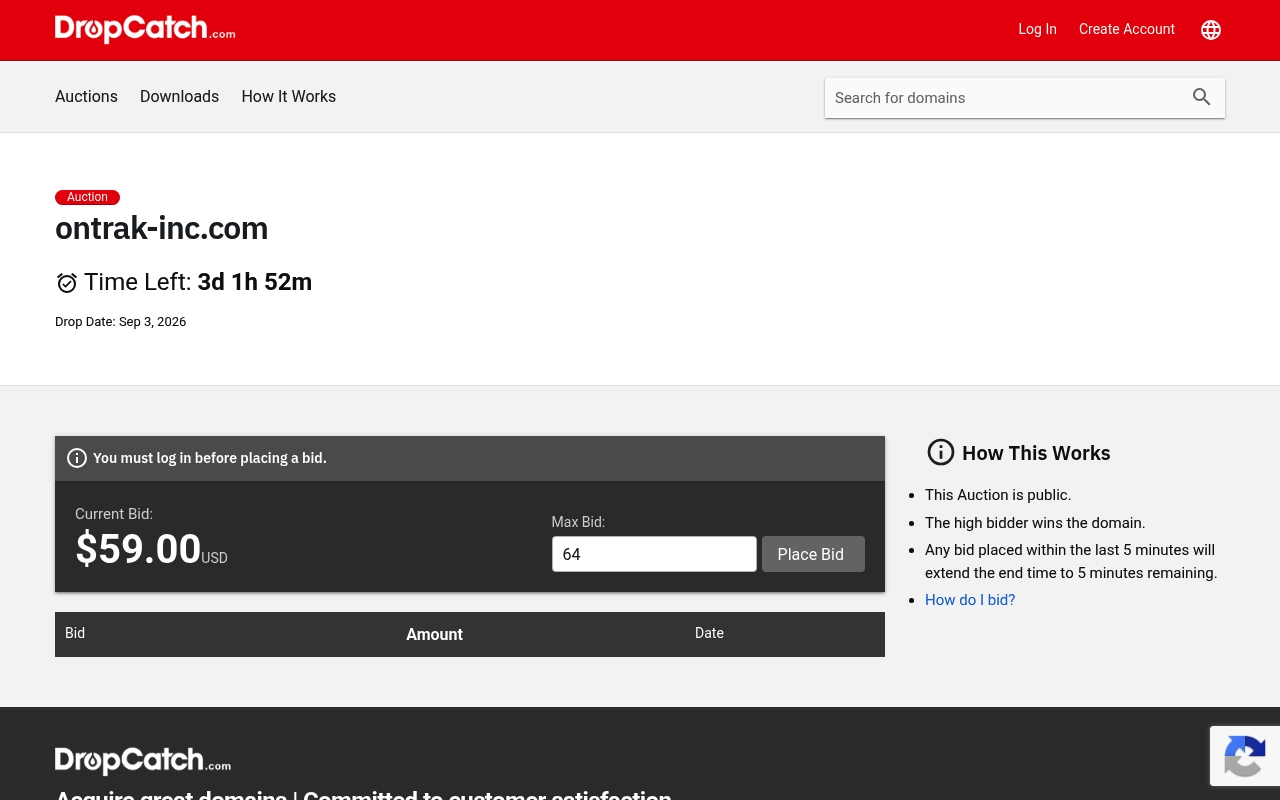Screen dimensions: 1280x800
Task: Open How It Works page
Action: pyautogui.click(x=288, y=96)
